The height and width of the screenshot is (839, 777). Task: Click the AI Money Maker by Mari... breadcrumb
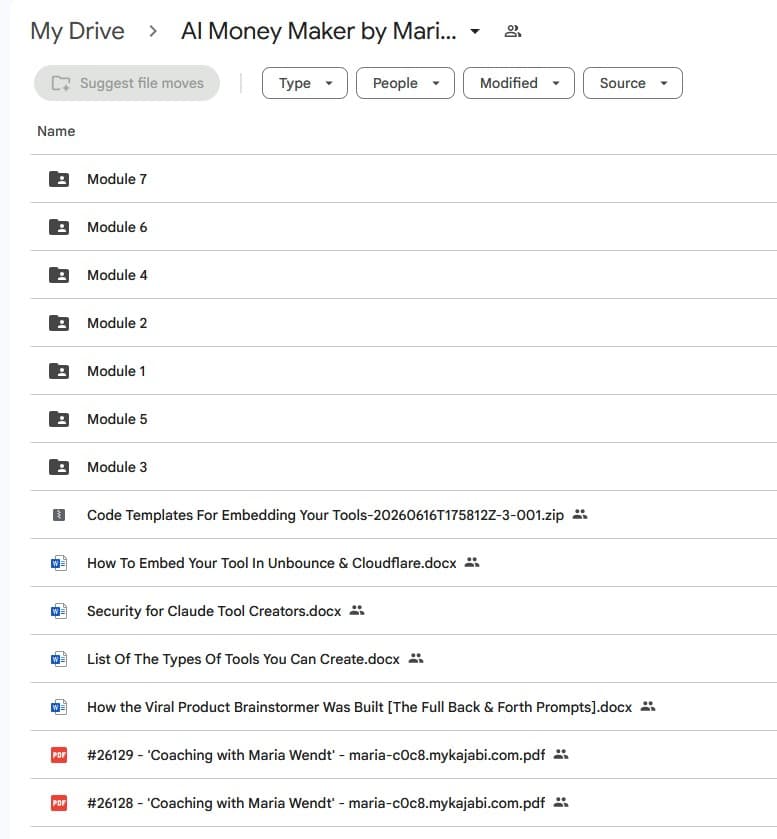click(x=318, y=31)
